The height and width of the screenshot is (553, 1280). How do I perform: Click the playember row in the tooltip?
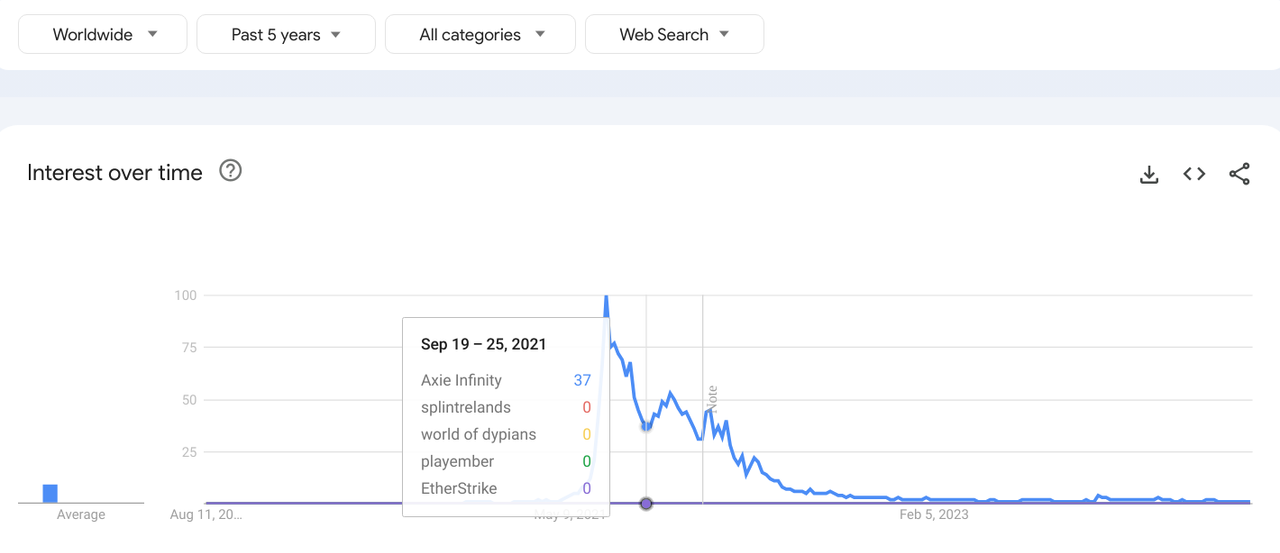[x=506, y=461]
